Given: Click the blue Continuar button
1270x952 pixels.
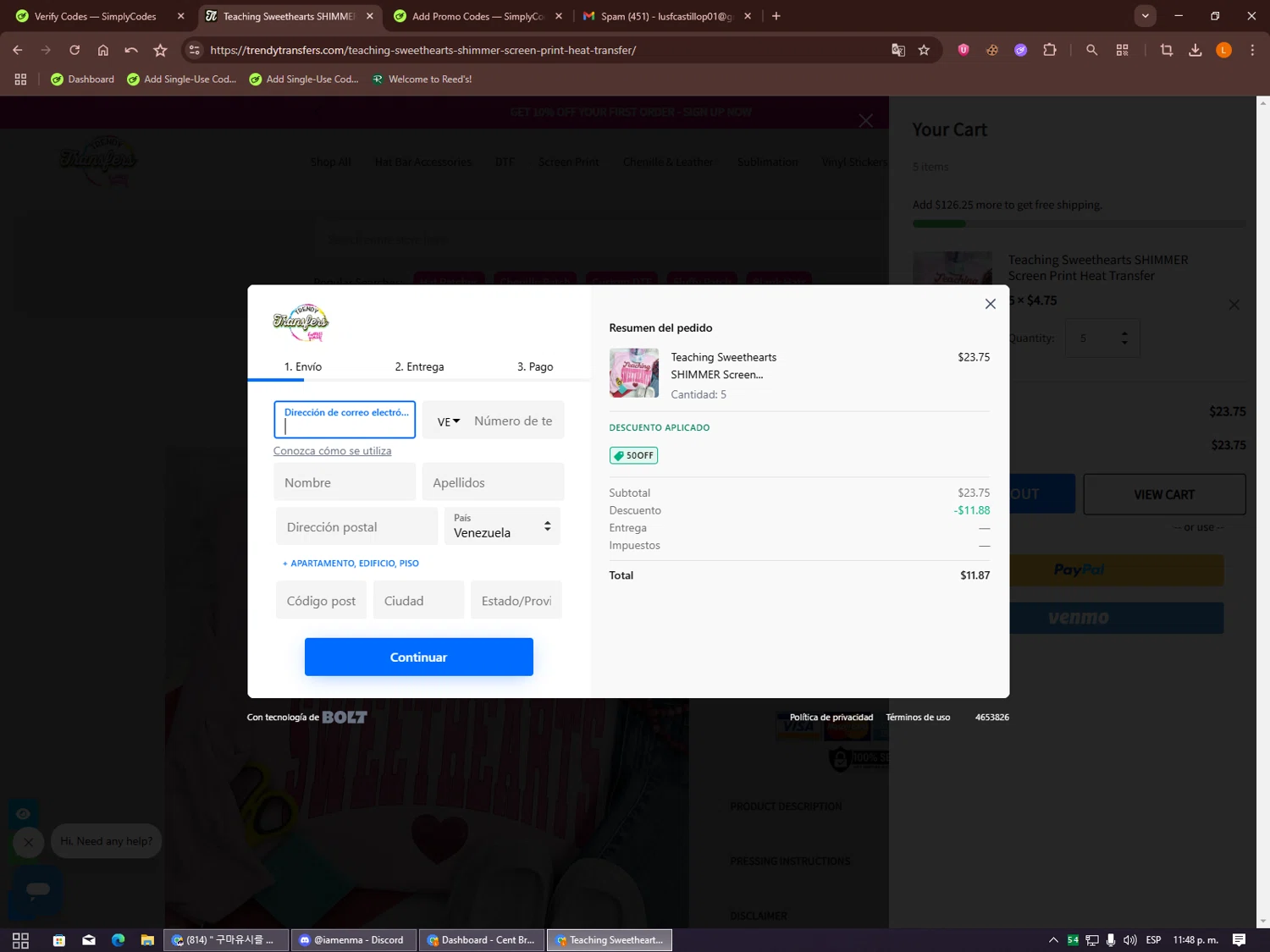Looking at the screenshot, I should (x=418, y=657).
